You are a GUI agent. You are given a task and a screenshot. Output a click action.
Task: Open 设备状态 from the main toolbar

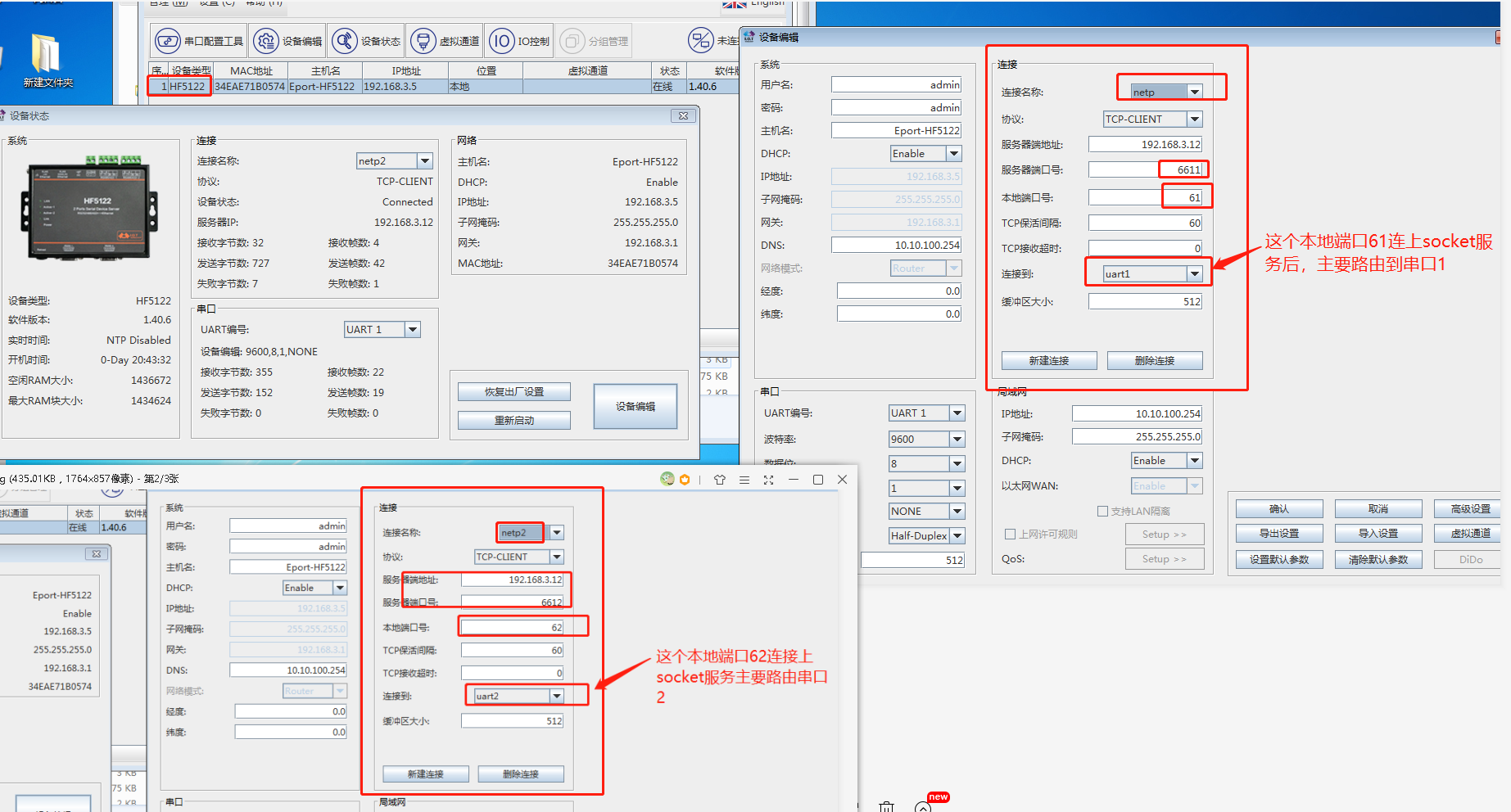pos(366,41)
